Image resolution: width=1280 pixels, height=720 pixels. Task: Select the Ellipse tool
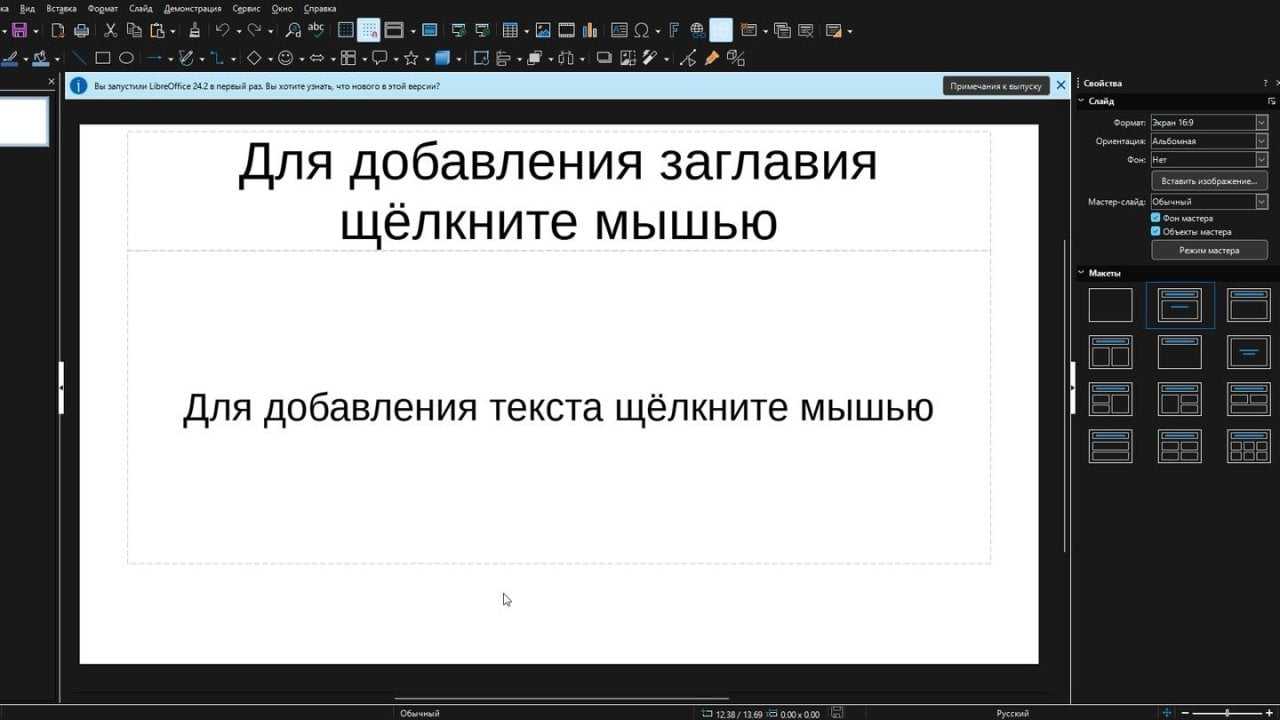127,58
